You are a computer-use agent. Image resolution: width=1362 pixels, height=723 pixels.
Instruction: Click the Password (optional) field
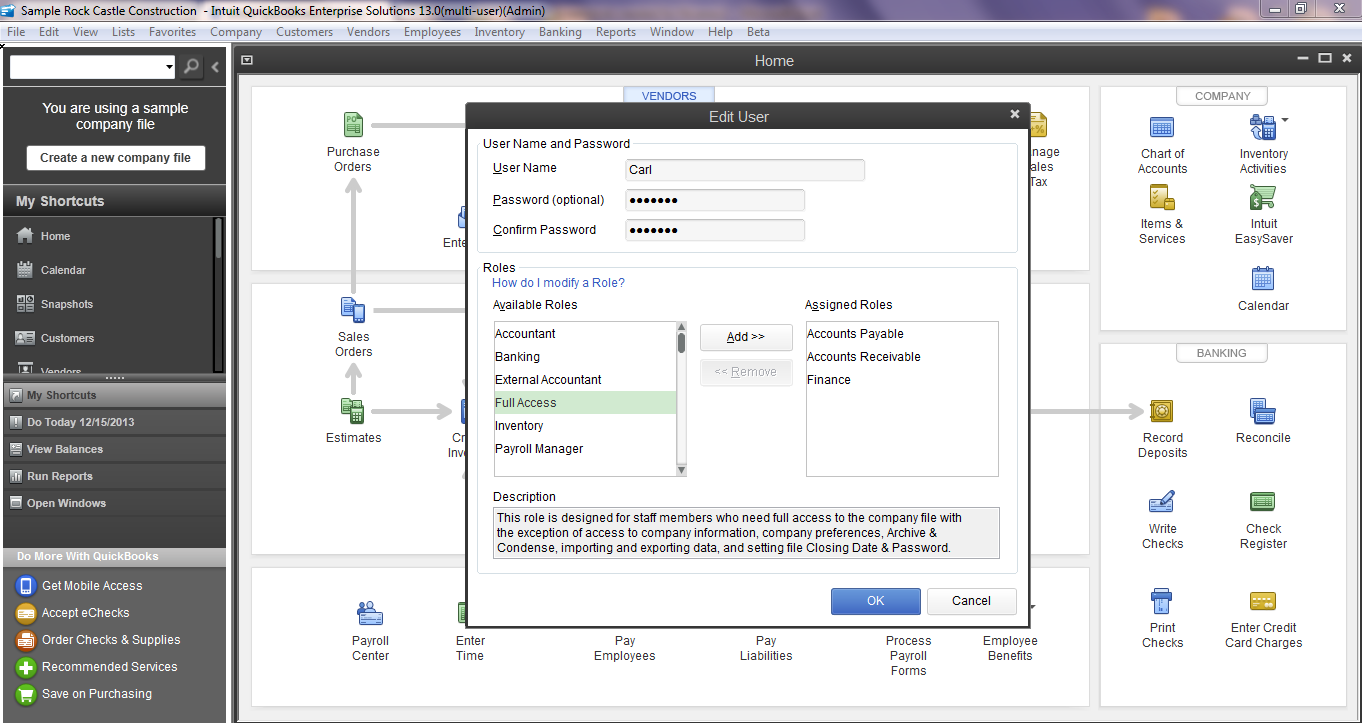tap(715, 200)
